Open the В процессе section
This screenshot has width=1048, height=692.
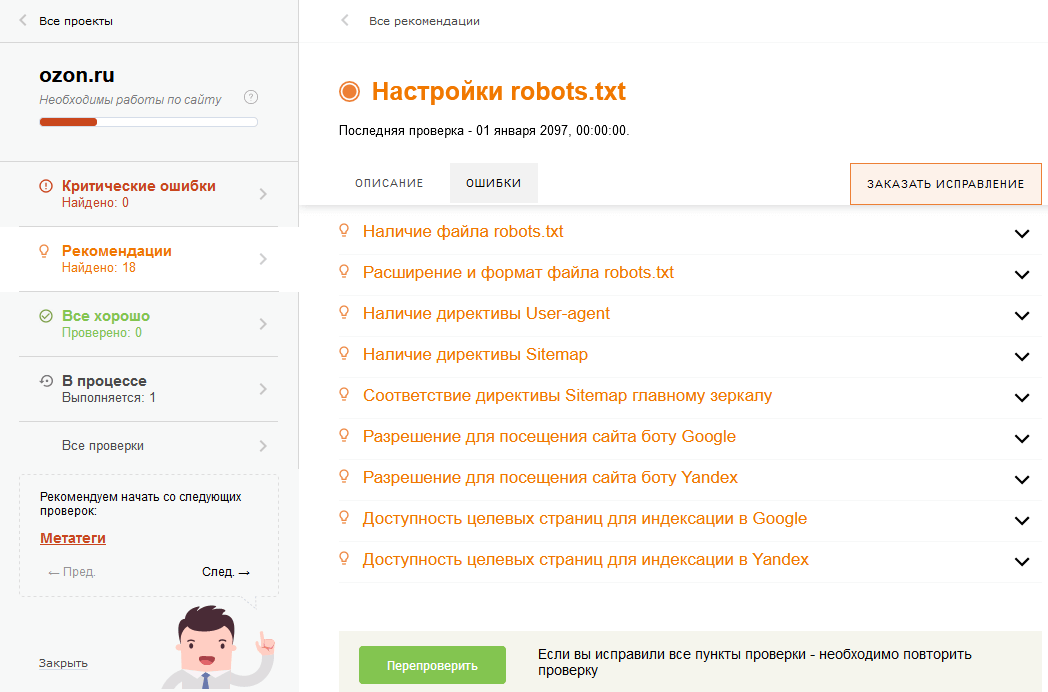[148, 388]
